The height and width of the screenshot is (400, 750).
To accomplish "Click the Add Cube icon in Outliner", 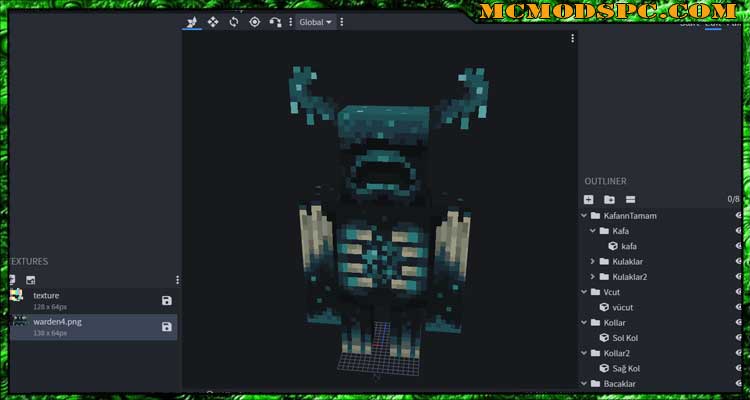I will click(x=588, y=200).
